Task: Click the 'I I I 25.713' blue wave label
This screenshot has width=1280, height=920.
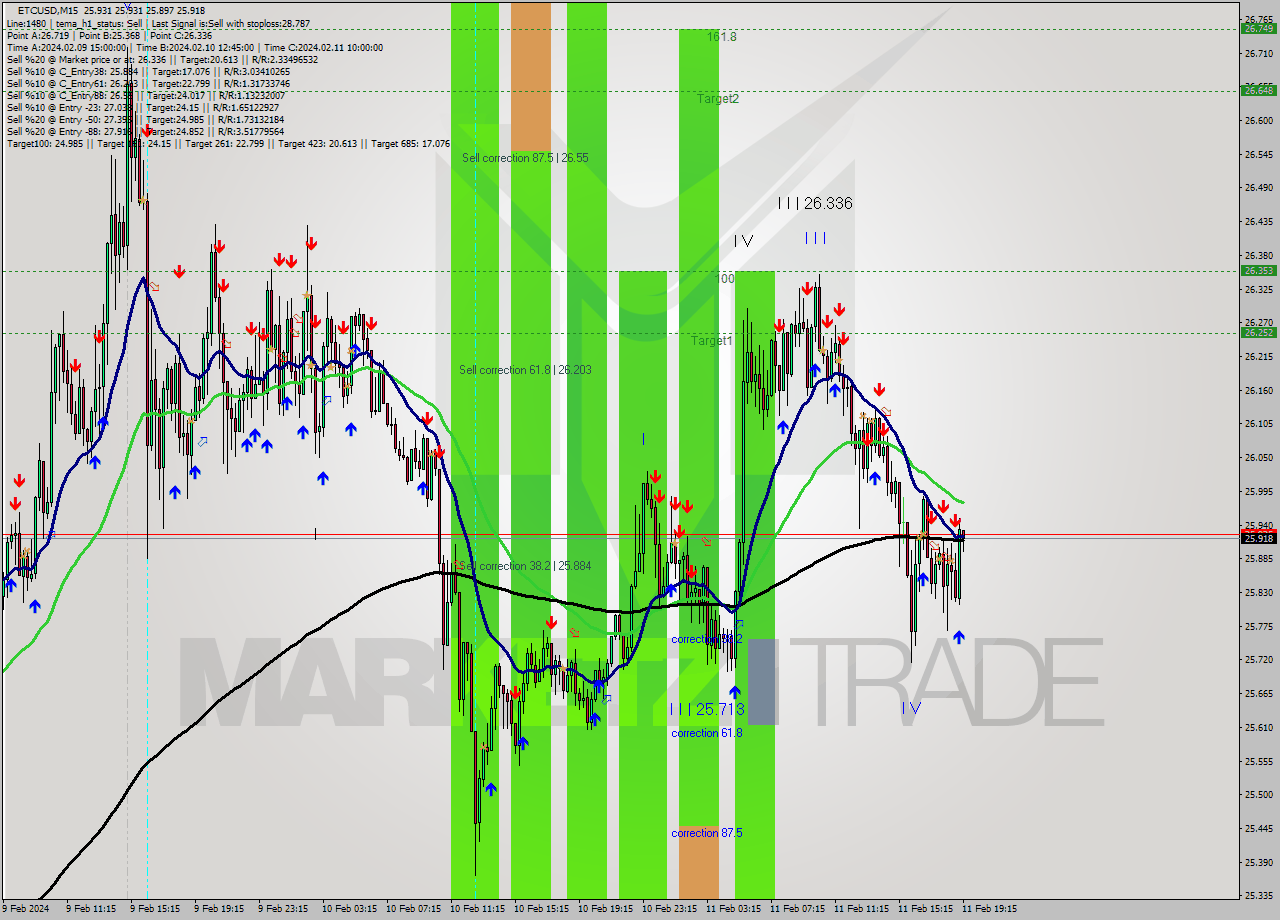Action: tap(707, 709)
